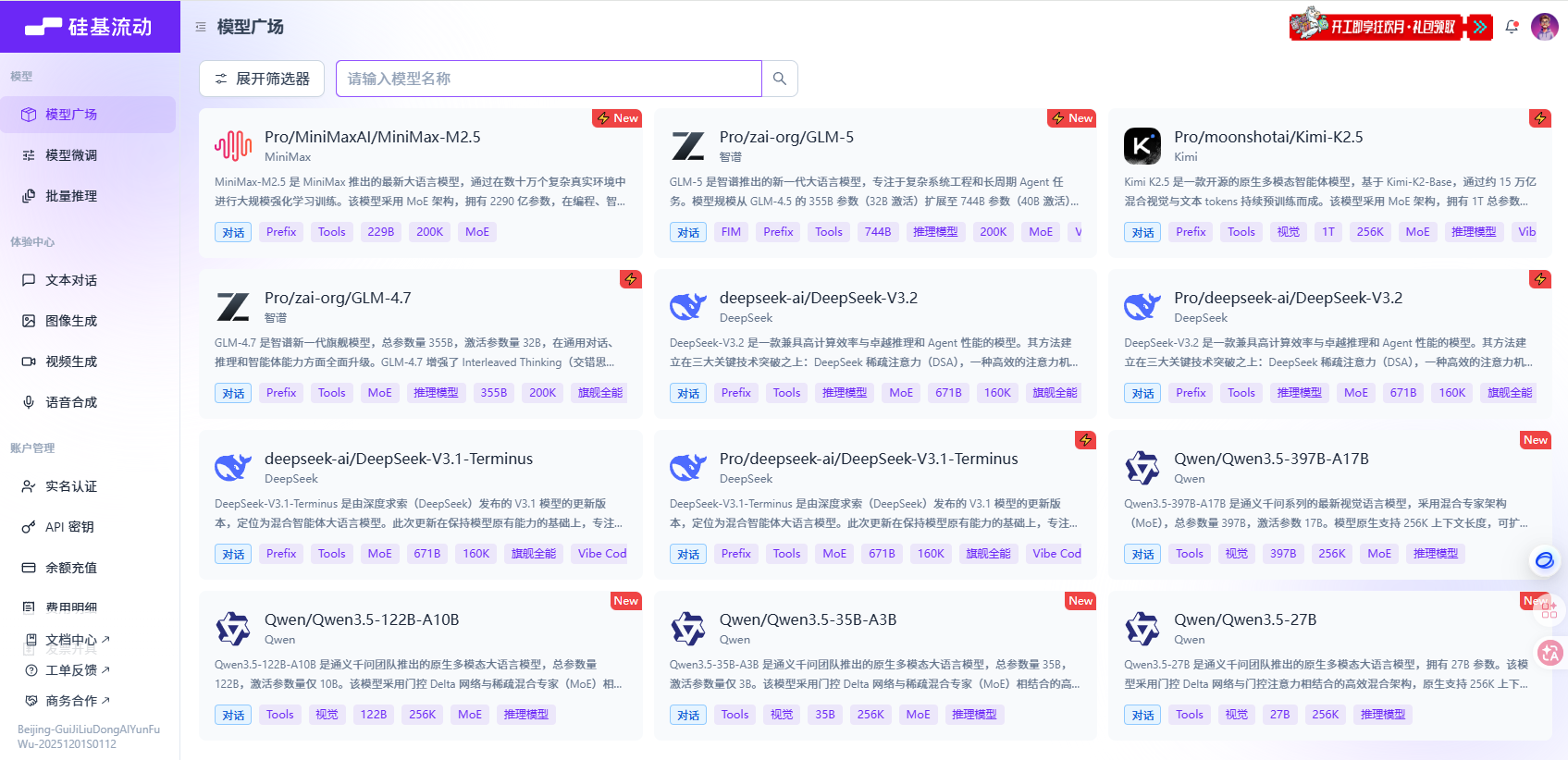Open Pro/zai-org/GLM-5 model title
Image resolution: width=1568 pixels, height=760 pixels.
[x=786, y=137]
